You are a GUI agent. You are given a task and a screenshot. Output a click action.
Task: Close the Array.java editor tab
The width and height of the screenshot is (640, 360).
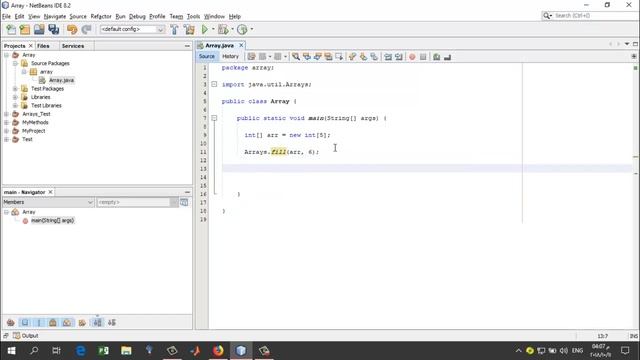point(241,45)
